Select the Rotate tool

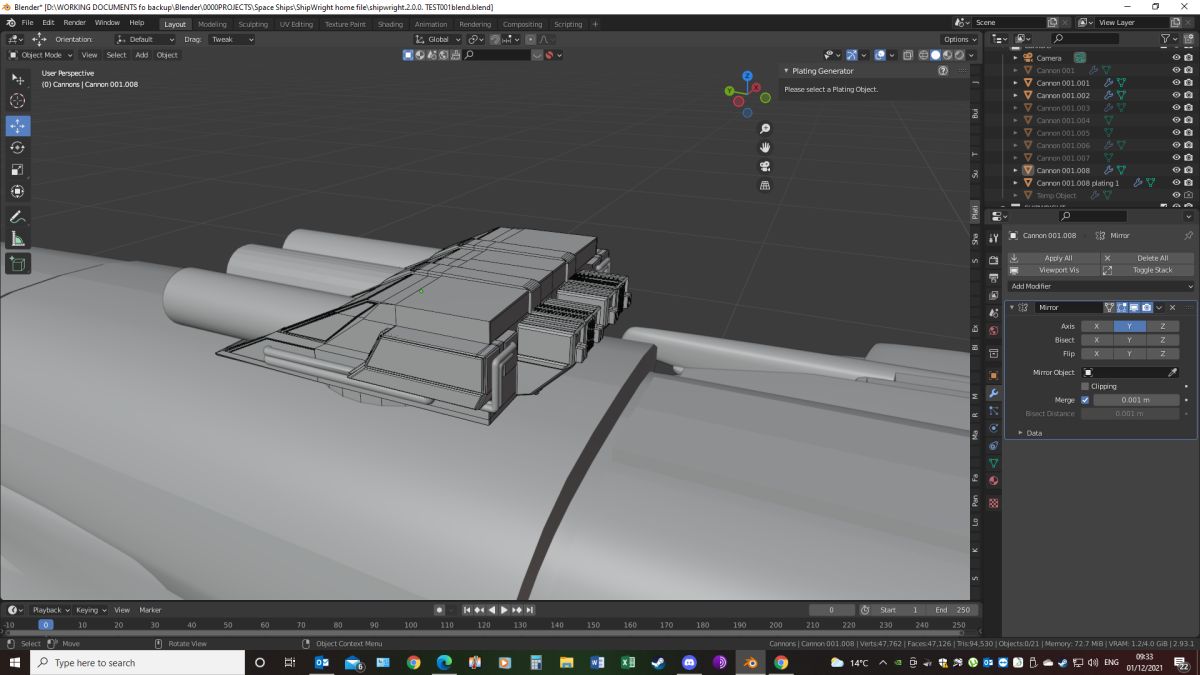coord(17,148)
